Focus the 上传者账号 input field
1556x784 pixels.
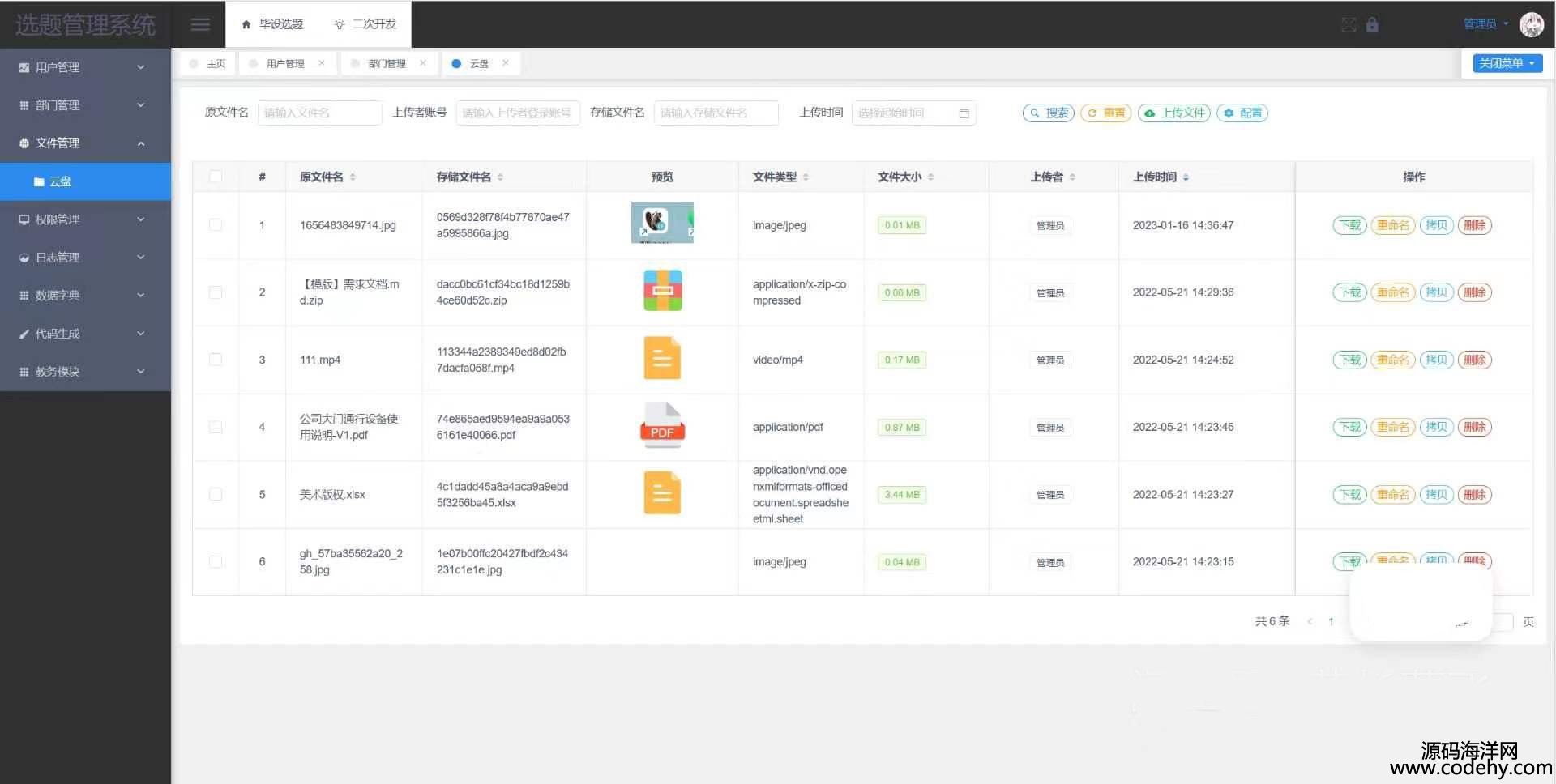(518, 113)
